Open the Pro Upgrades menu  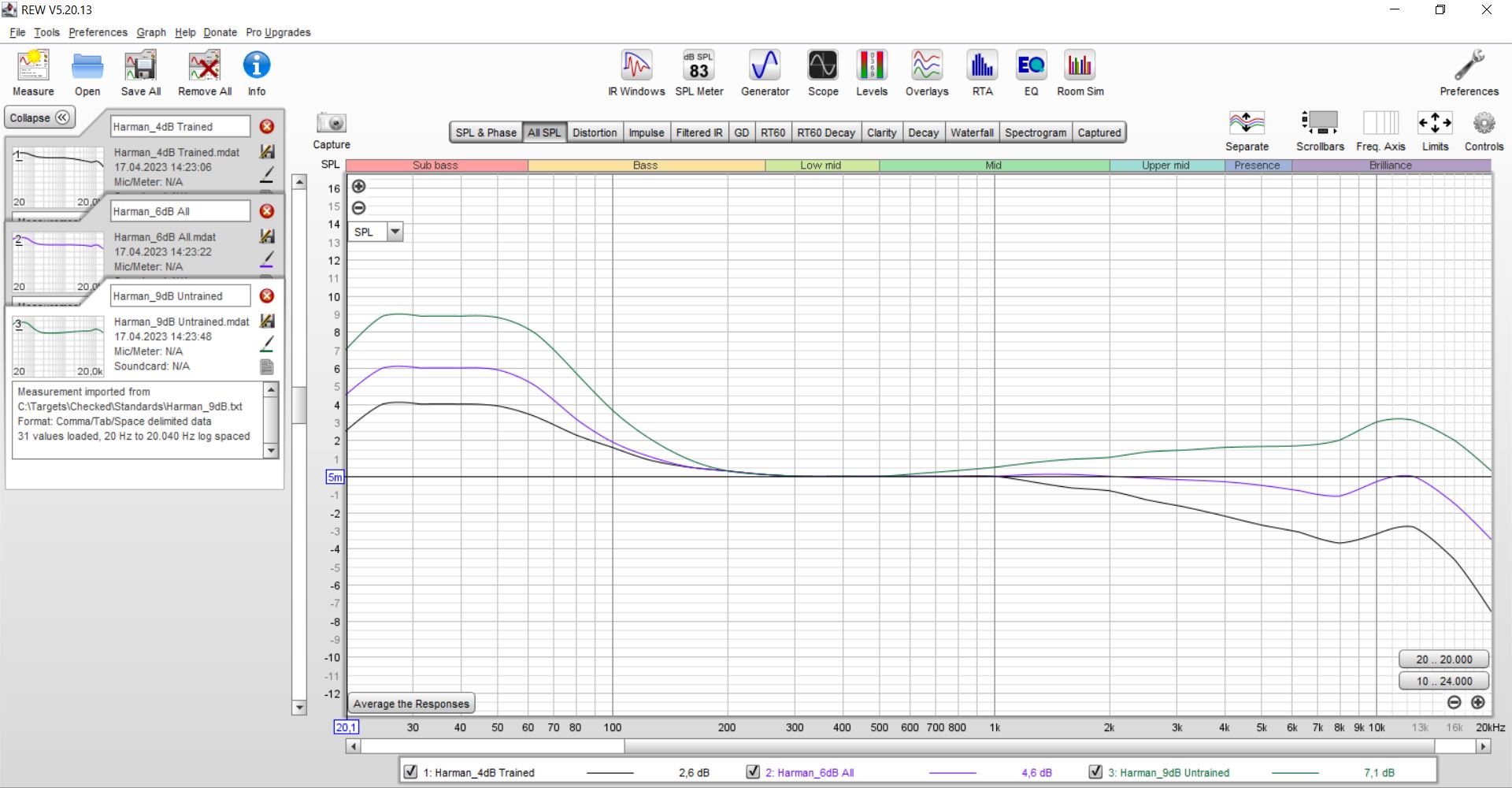pyautogui.click(x=278, y=32)
